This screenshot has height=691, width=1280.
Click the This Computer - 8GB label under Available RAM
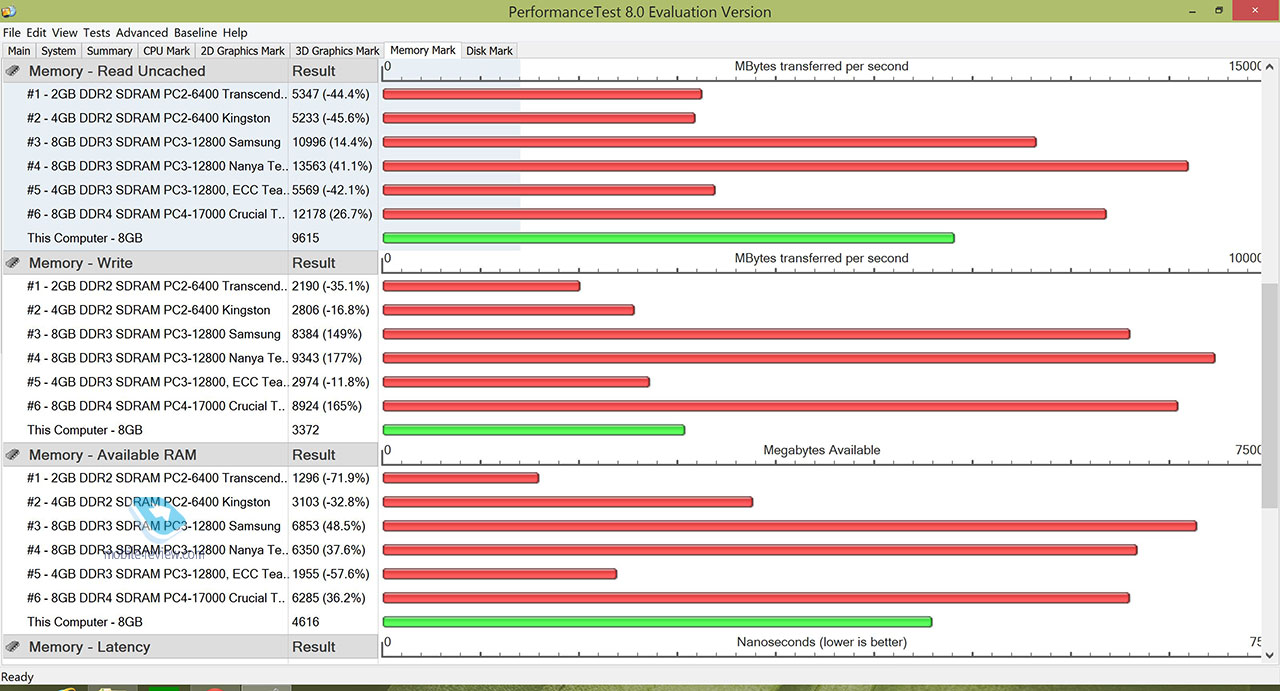click(x=85, y=622)
